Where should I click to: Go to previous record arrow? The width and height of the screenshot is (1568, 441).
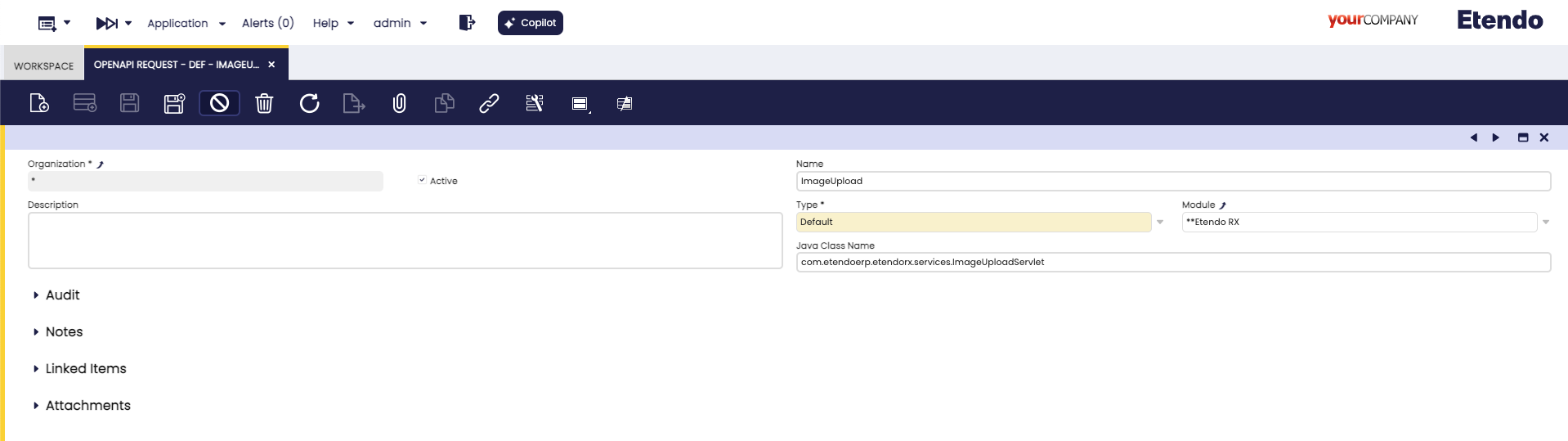click(1474, 137)
